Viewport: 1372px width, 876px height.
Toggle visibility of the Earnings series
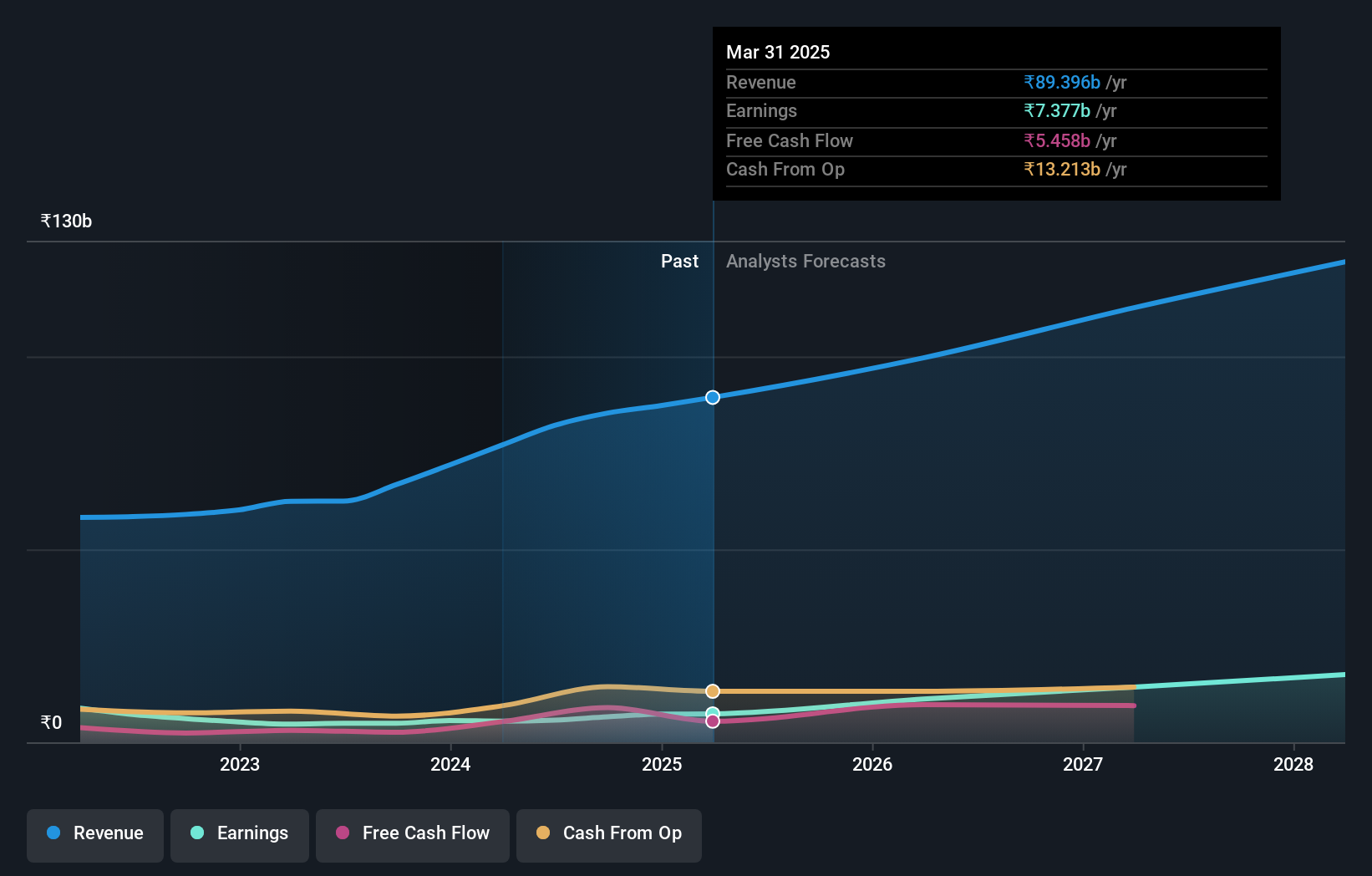[x=239, y=833]
